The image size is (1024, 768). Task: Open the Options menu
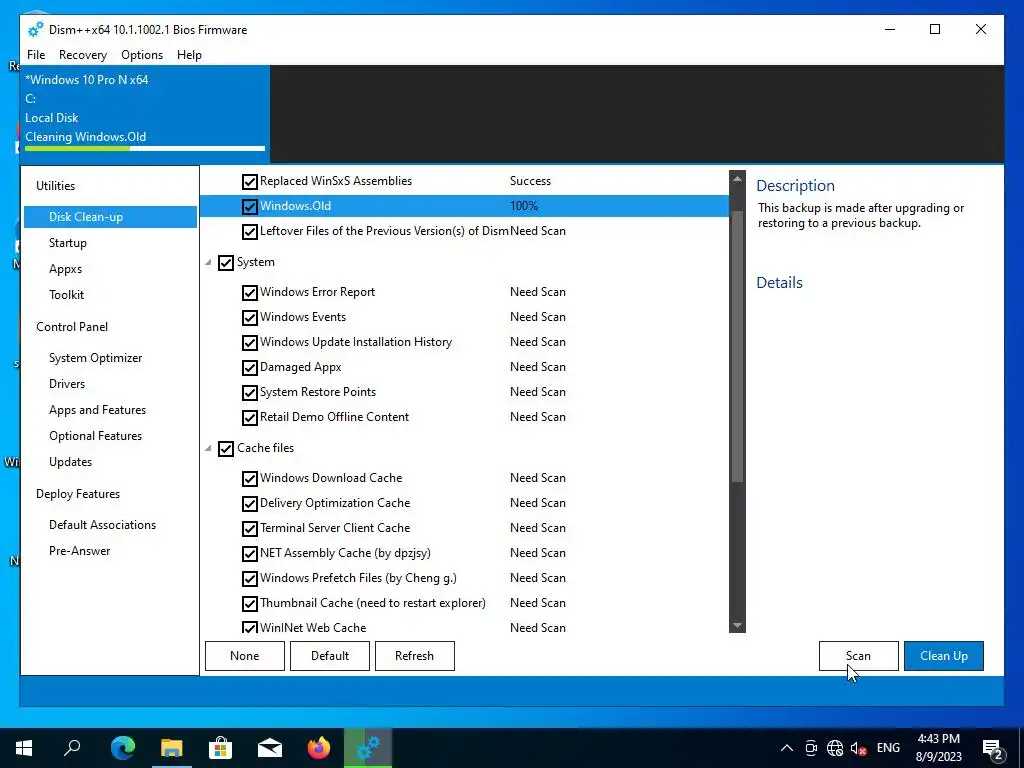point(142,55)
